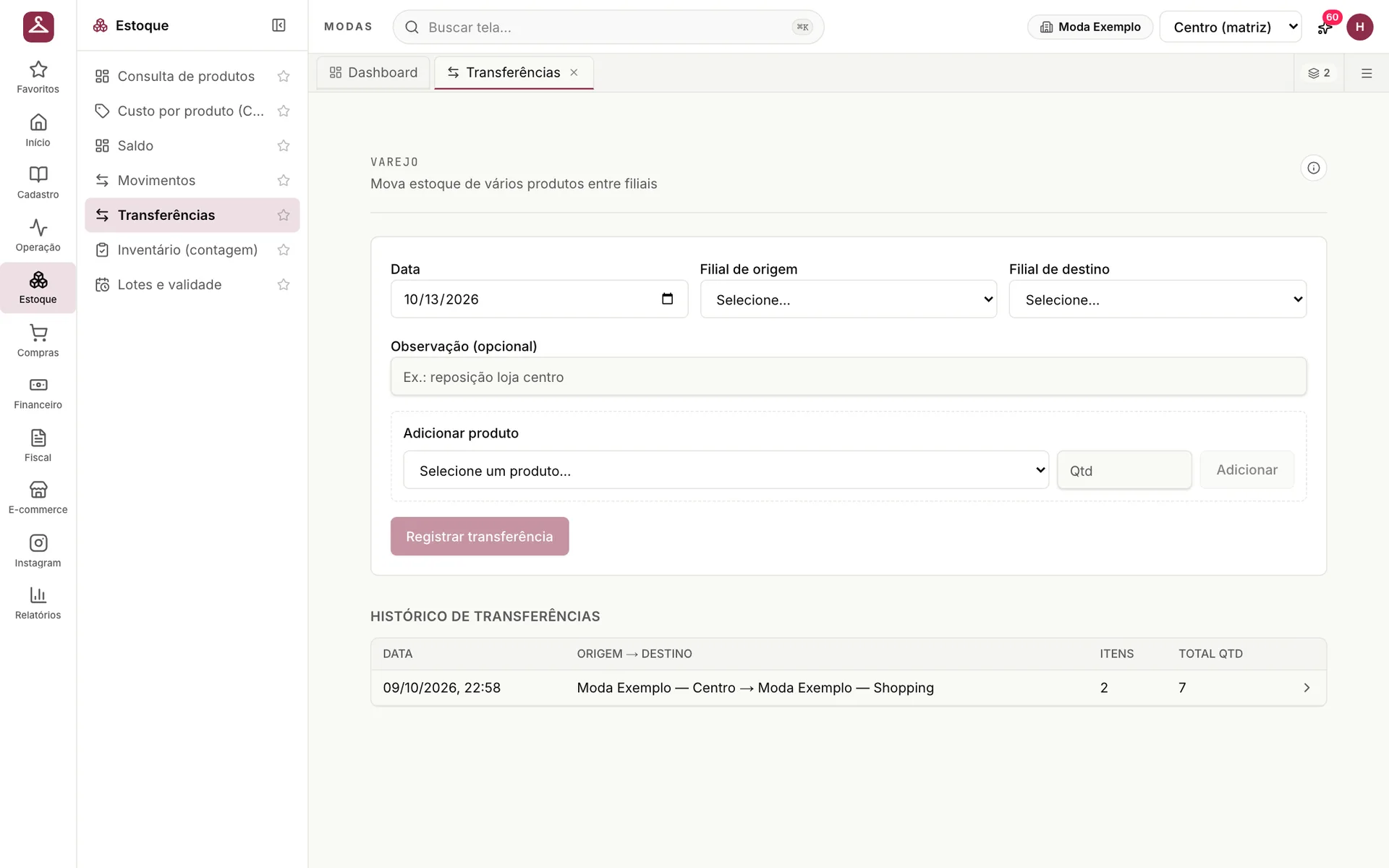The image size is (1389, 868).
Task: Open the stacked layers counter showing 2
Action: [x=1319, y=73]
